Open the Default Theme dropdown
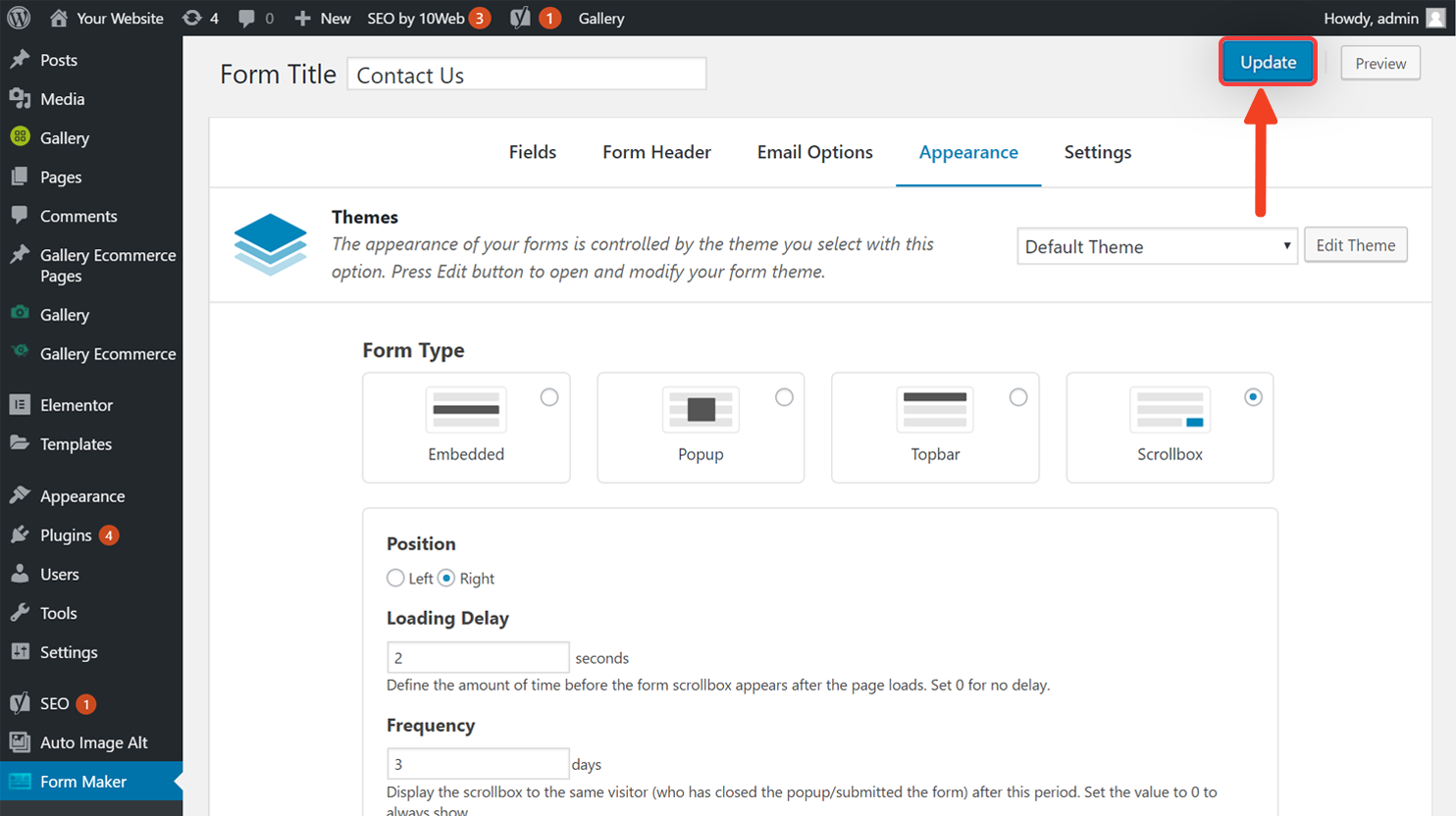The image size is (1456, 816). point(1157,246)
